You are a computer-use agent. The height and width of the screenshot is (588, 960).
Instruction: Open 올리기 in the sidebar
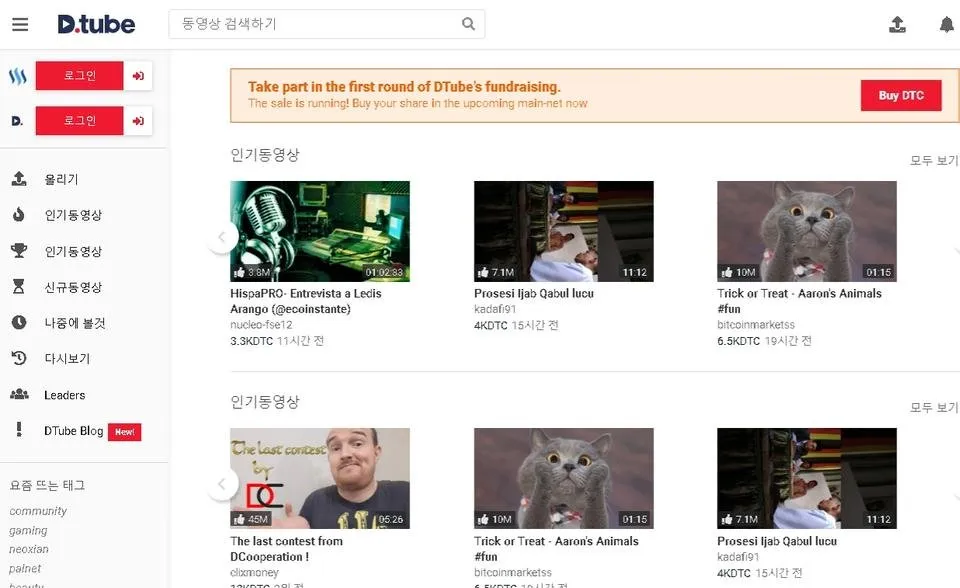61,179
